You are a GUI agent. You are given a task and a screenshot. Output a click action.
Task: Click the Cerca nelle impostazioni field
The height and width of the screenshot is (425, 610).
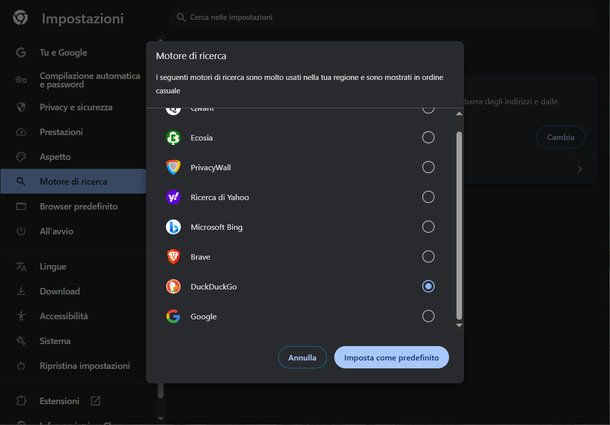pyautogui.click(x=300, y=17)
